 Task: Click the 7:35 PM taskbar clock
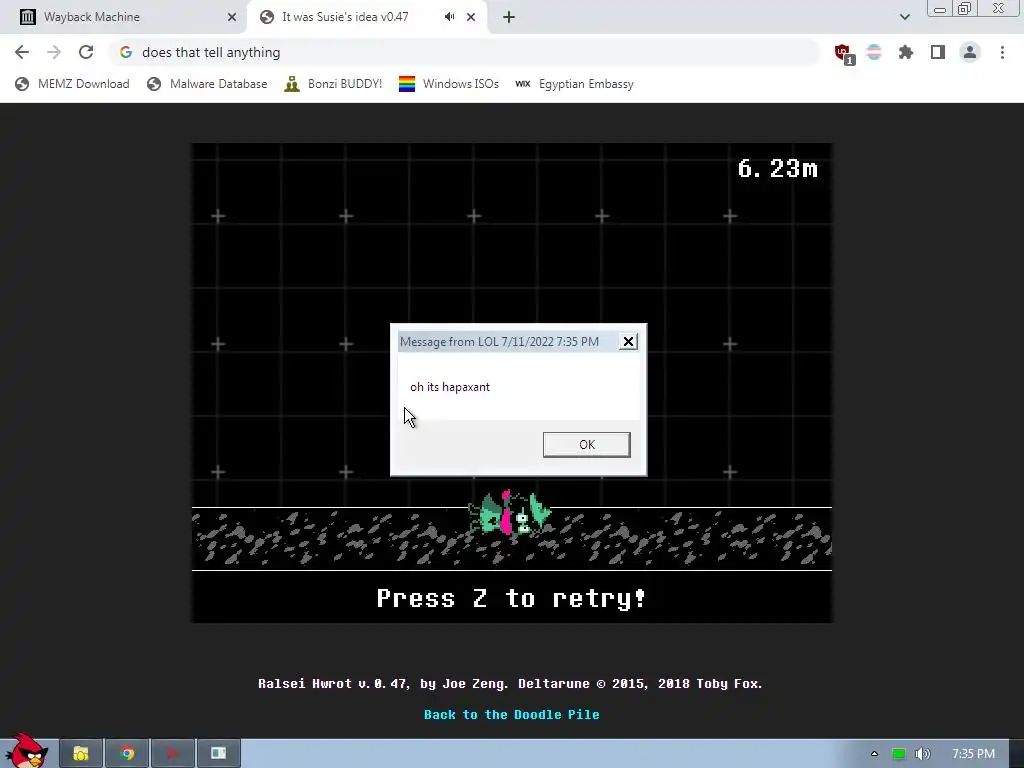point(973,754)
